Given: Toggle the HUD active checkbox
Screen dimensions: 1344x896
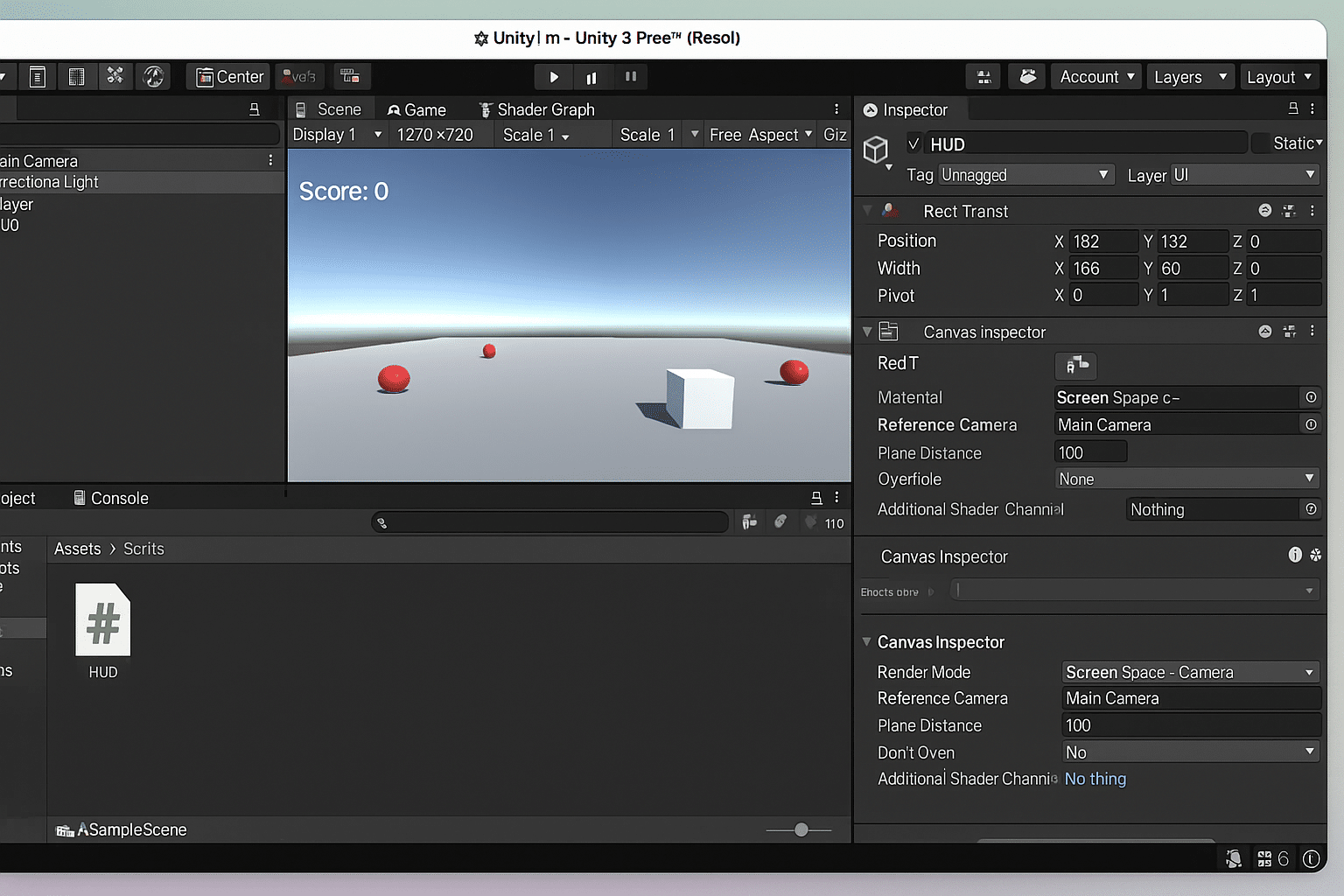Looking at the screenshot, I should (913, 143).
